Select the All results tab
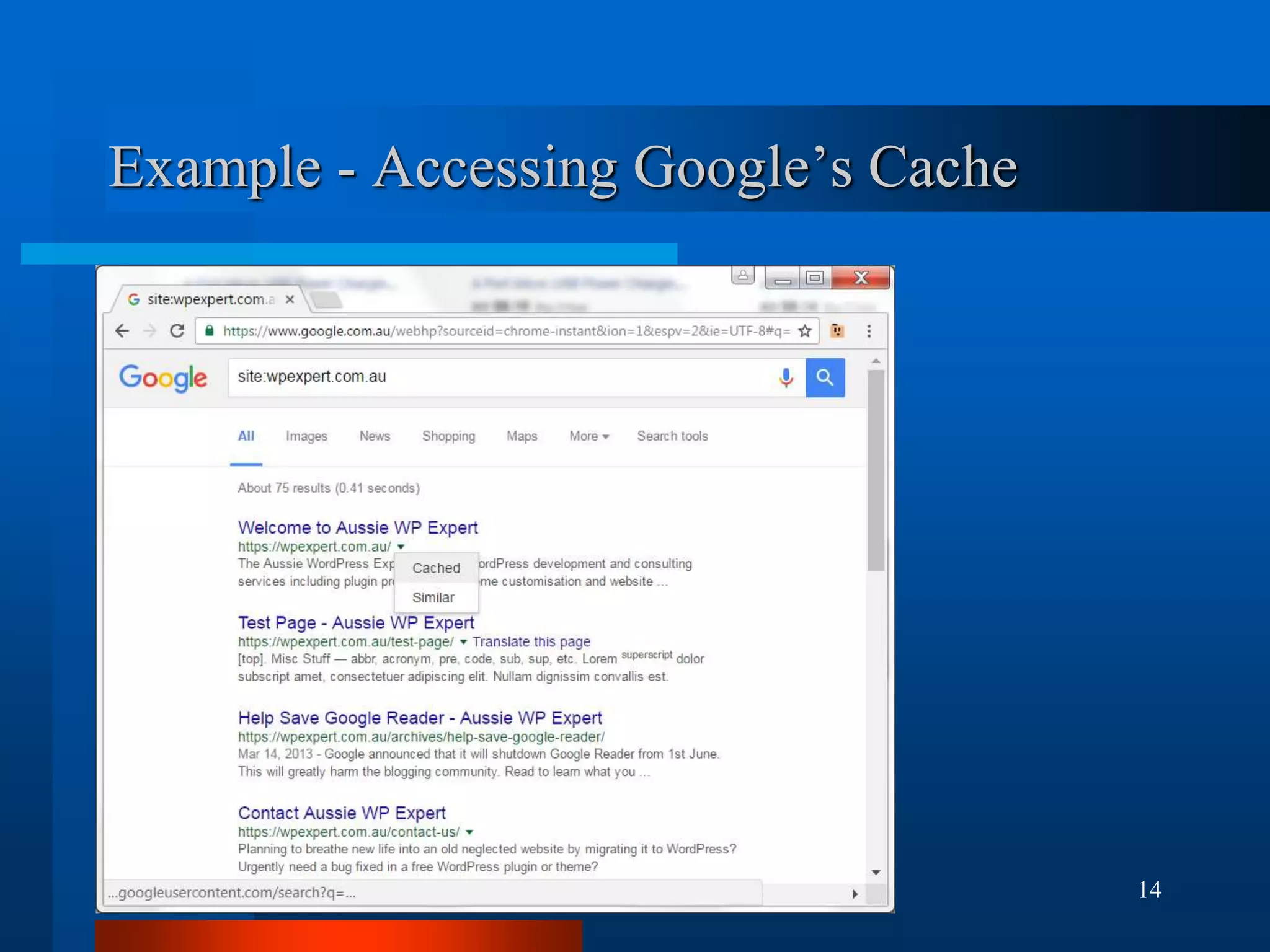The height and width of the screenshot is (952, 1270). (x=246, y=436)
